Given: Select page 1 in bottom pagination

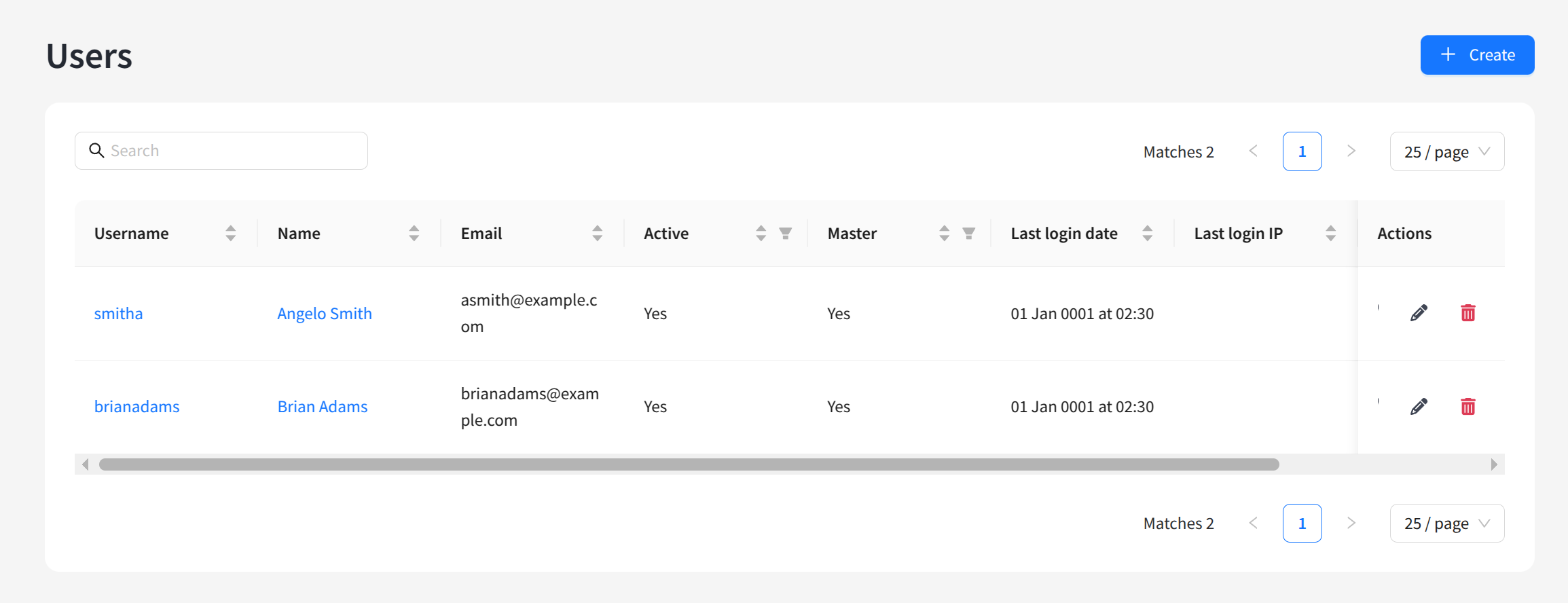Looking at the screenshot, I should (1302, 524).
